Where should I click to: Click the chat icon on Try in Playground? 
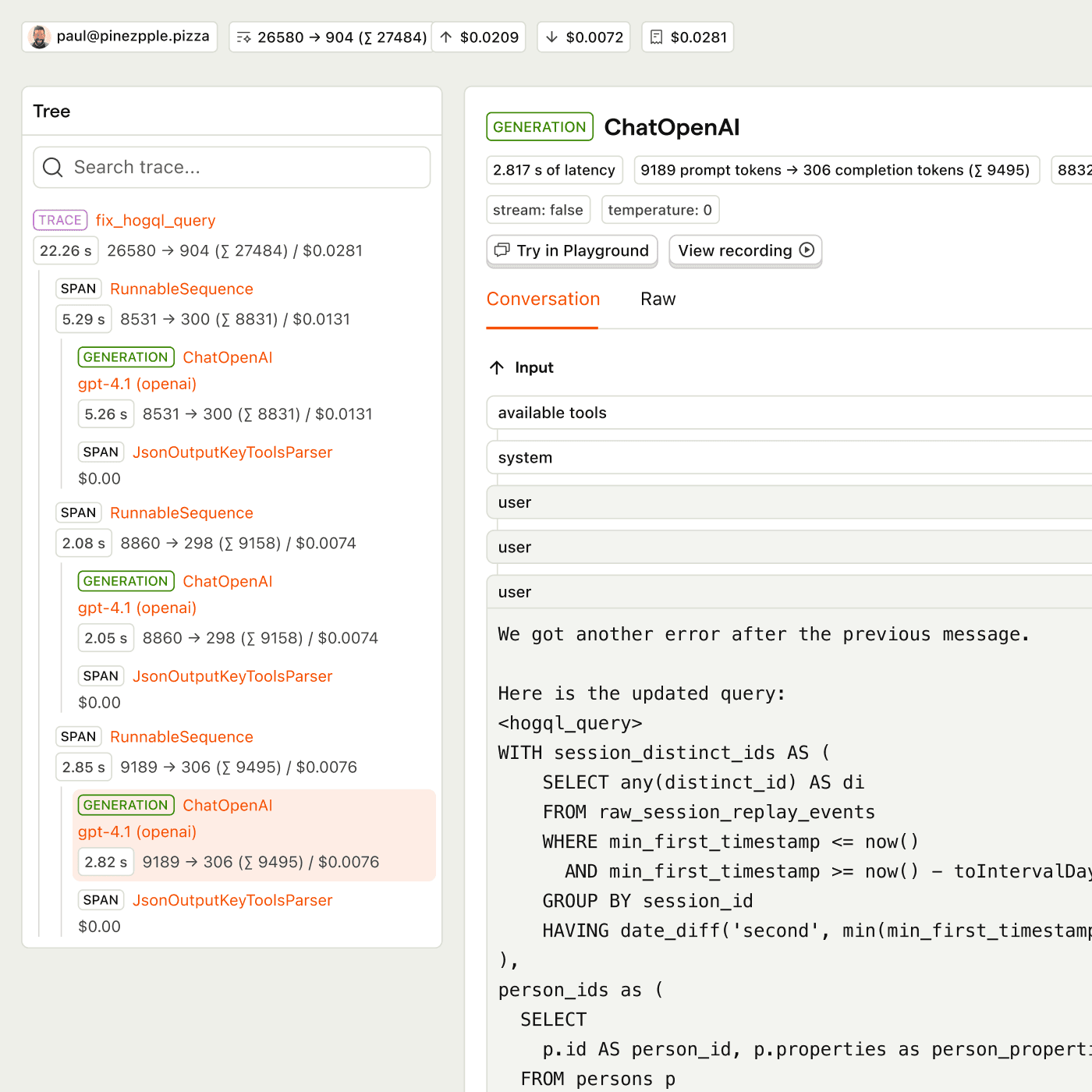click(x=502, y=250)
